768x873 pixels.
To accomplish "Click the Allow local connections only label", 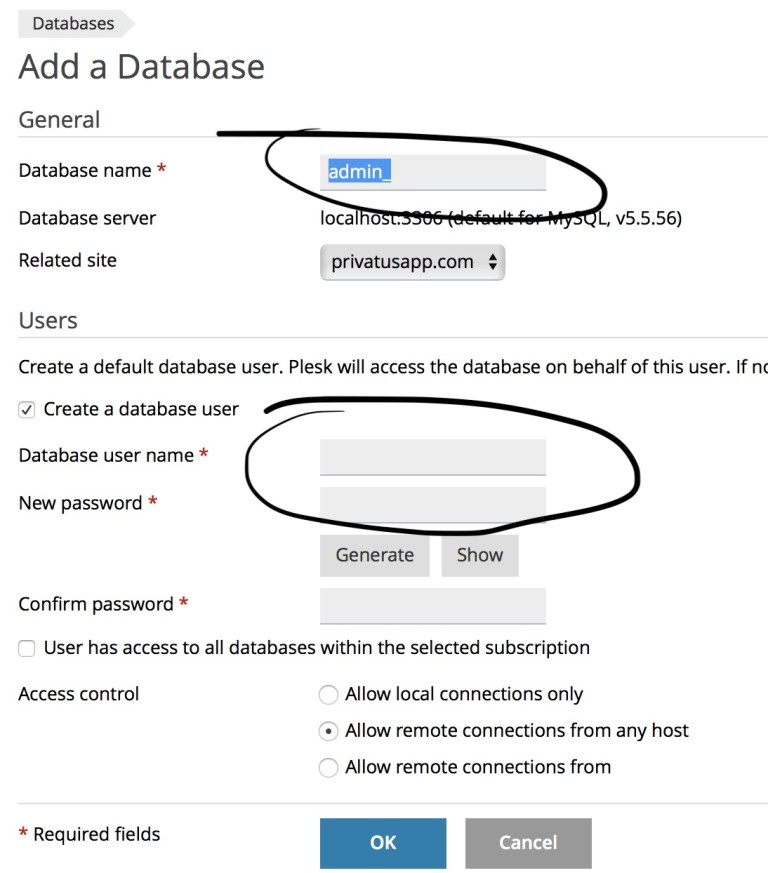I will pos(464,694).
